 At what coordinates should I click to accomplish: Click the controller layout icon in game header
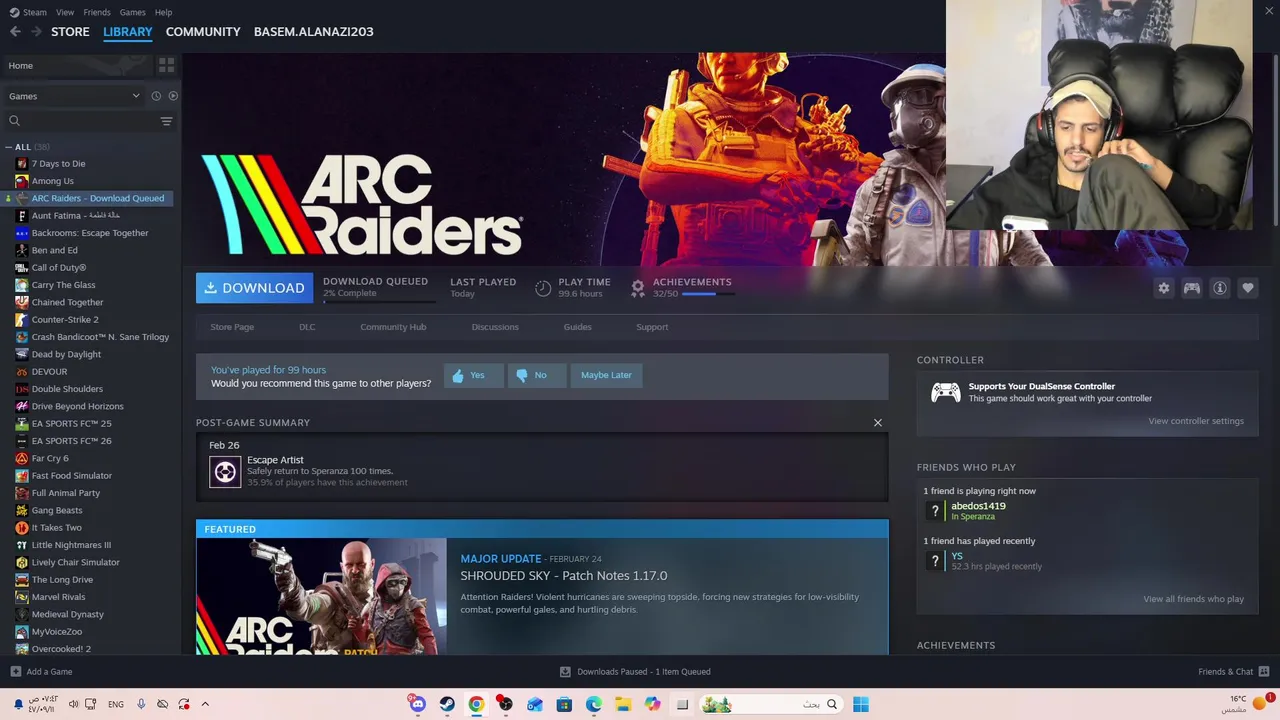pos(1192,288)
